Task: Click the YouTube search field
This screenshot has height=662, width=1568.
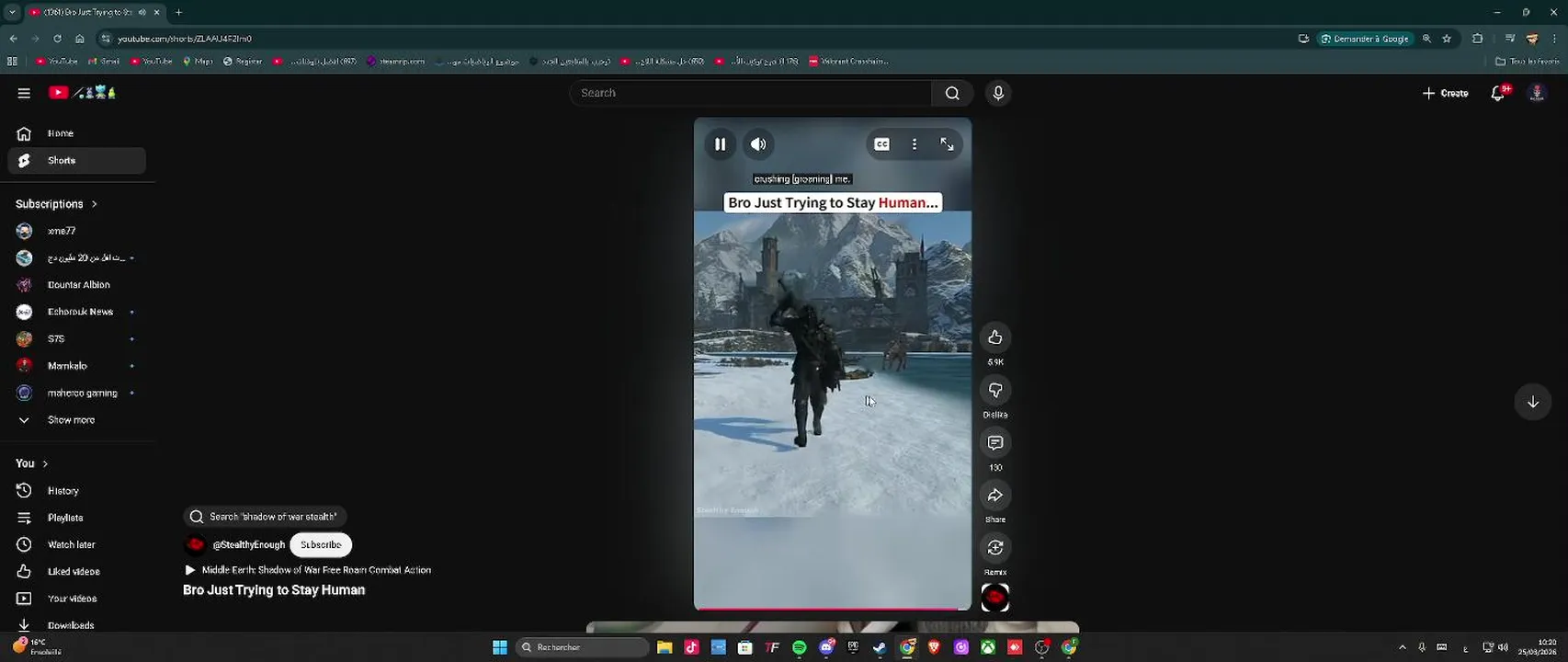Action: pyautogui.click(x=750, y=93)
